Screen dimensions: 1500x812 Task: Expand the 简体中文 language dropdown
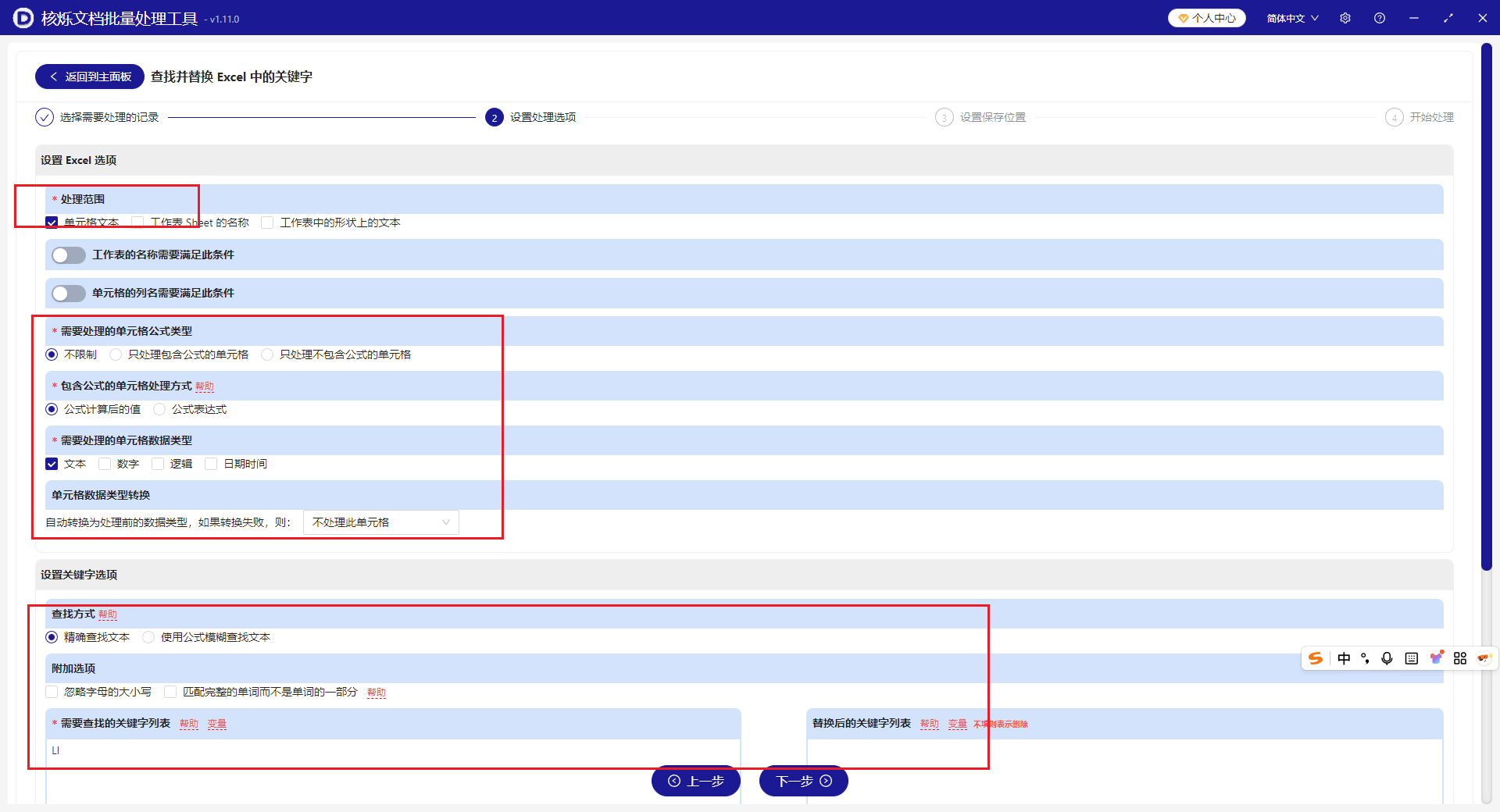coord(1292,18)
